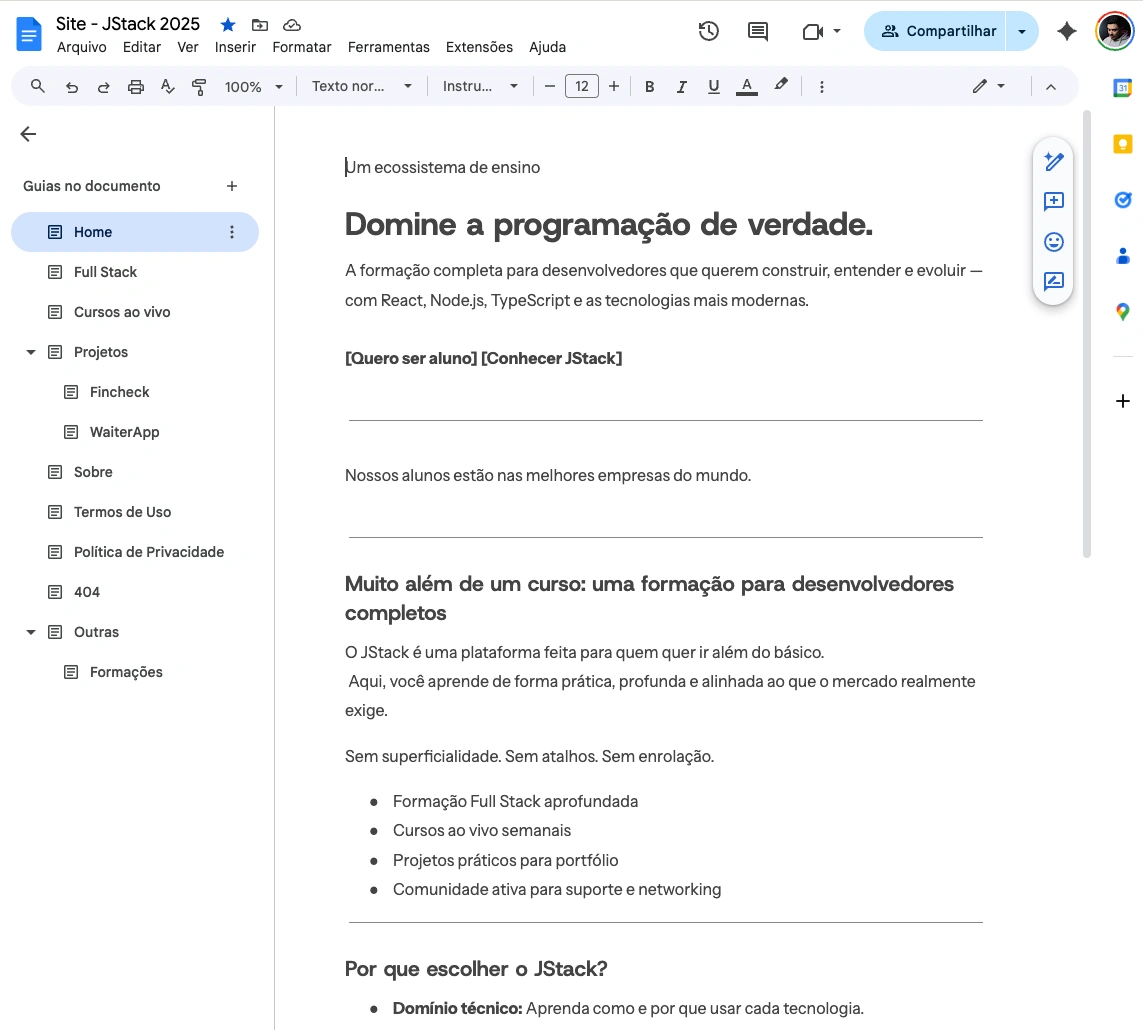Collapse the Projetos tab group

coord(31,352)
